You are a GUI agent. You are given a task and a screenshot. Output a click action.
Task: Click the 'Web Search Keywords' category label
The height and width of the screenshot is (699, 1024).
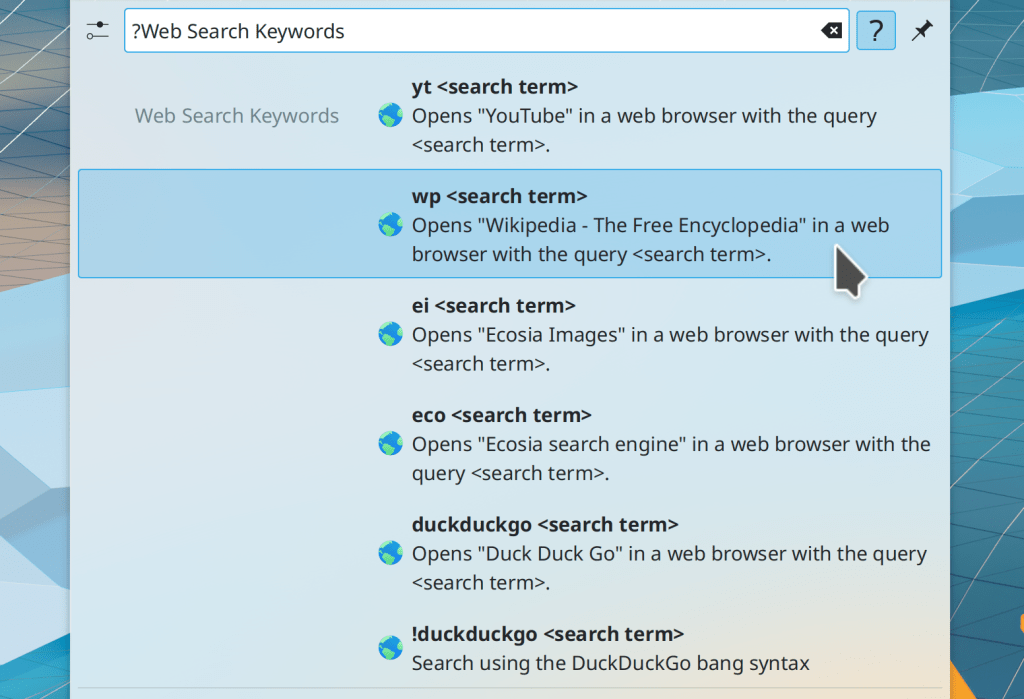(237, 116)
